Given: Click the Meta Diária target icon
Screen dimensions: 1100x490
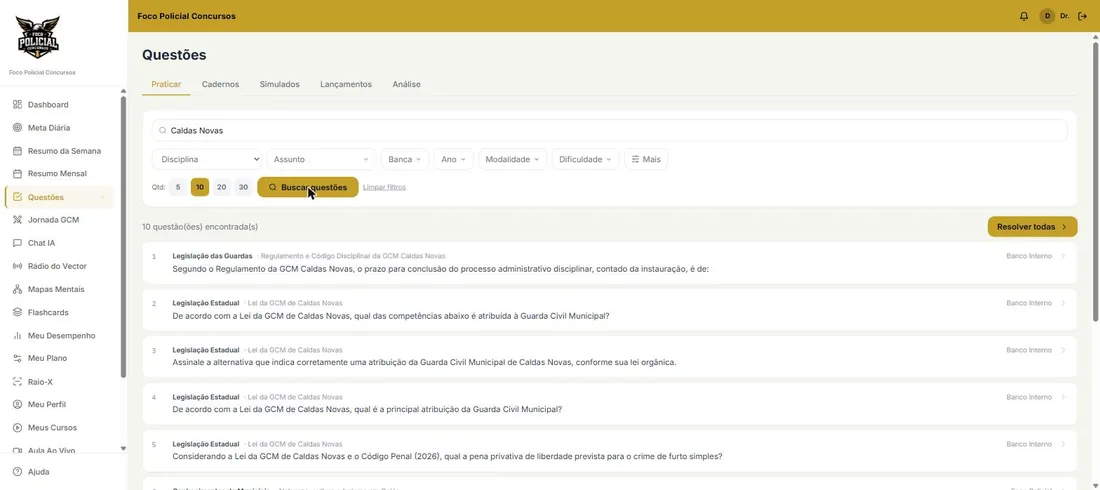Looking at the screenshot, I should coord(18,128).
